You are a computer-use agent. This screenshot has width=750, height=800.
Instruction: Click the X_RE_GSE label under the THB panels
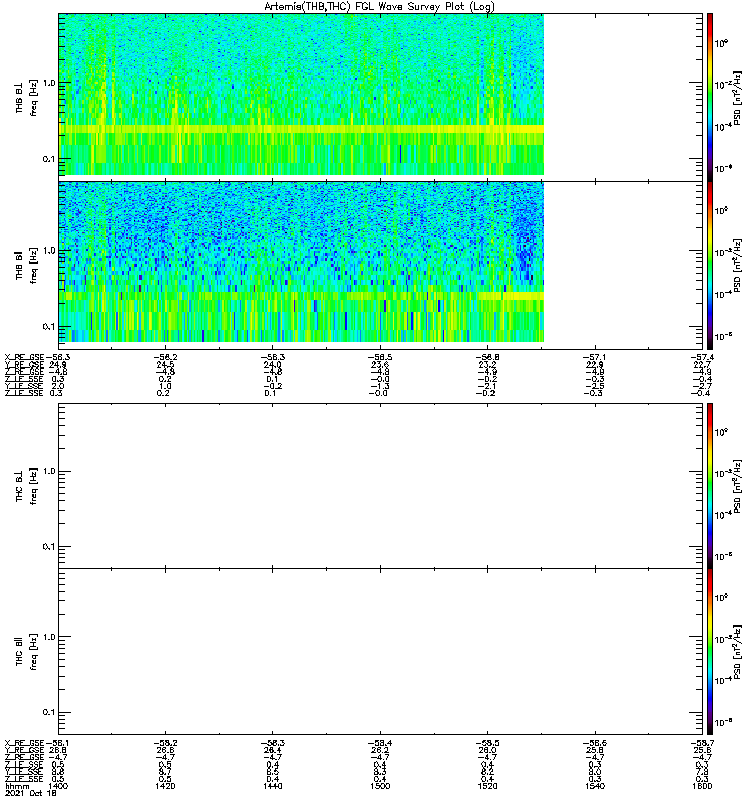[x=24, y=357]
